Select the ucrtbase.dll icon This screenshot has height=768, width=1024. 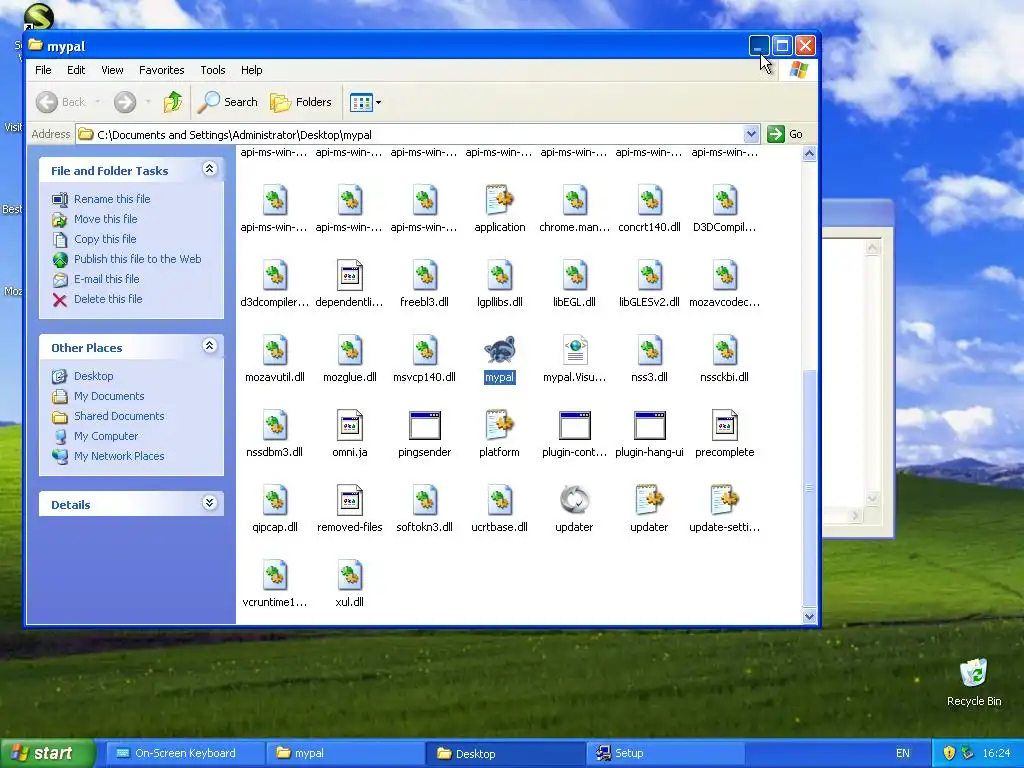click(500, 500)
